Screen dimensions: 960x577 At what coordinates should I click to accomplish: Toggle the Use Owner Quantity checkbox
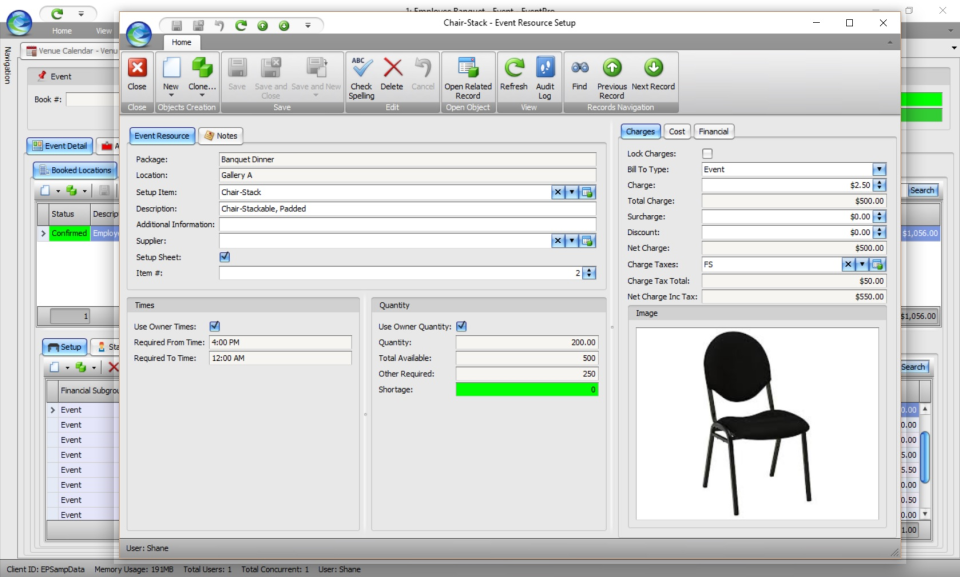pyautogui.click(x=461, y=326)
